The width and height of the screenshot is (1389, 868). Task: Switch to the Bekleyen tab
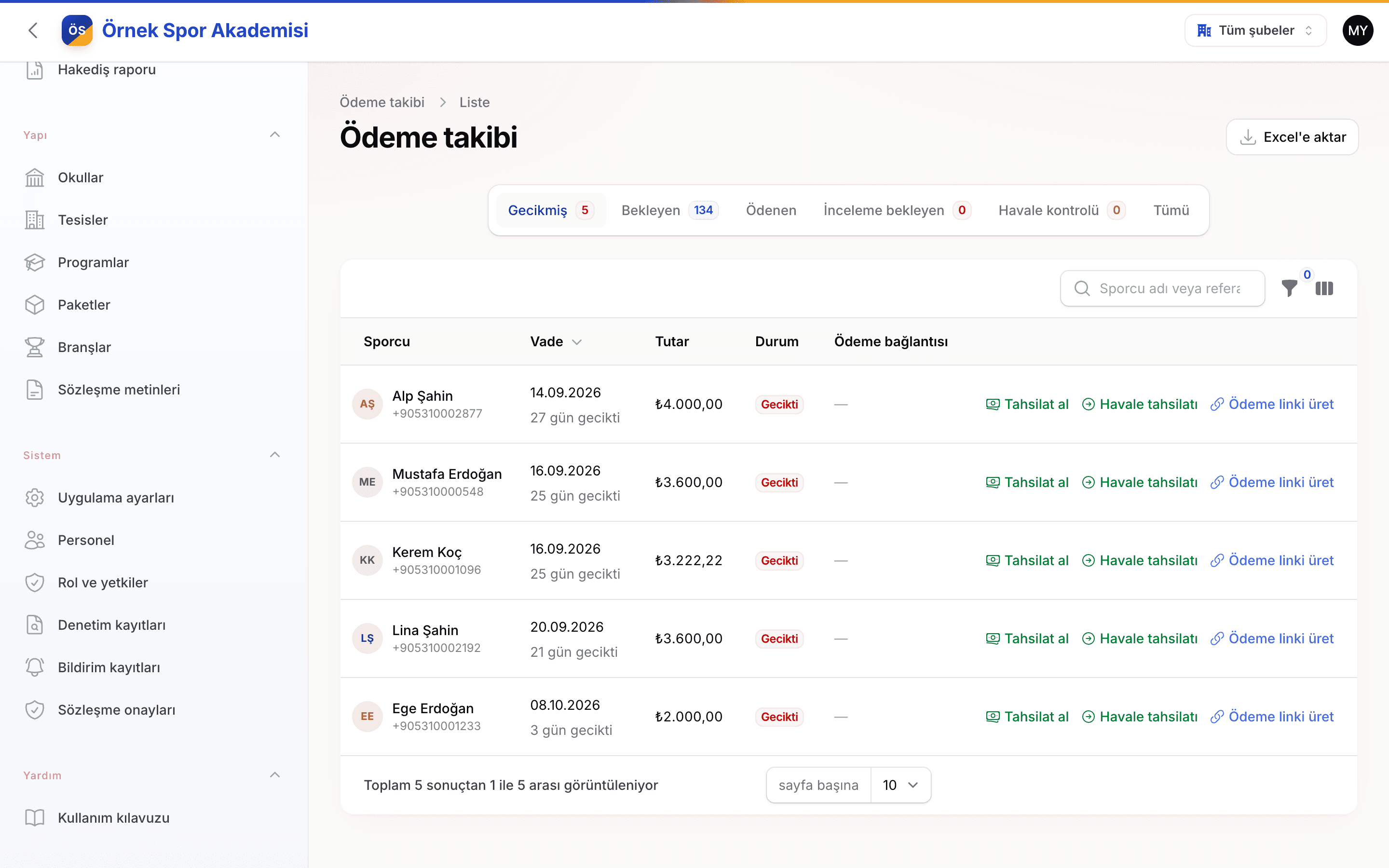point(670,210)
